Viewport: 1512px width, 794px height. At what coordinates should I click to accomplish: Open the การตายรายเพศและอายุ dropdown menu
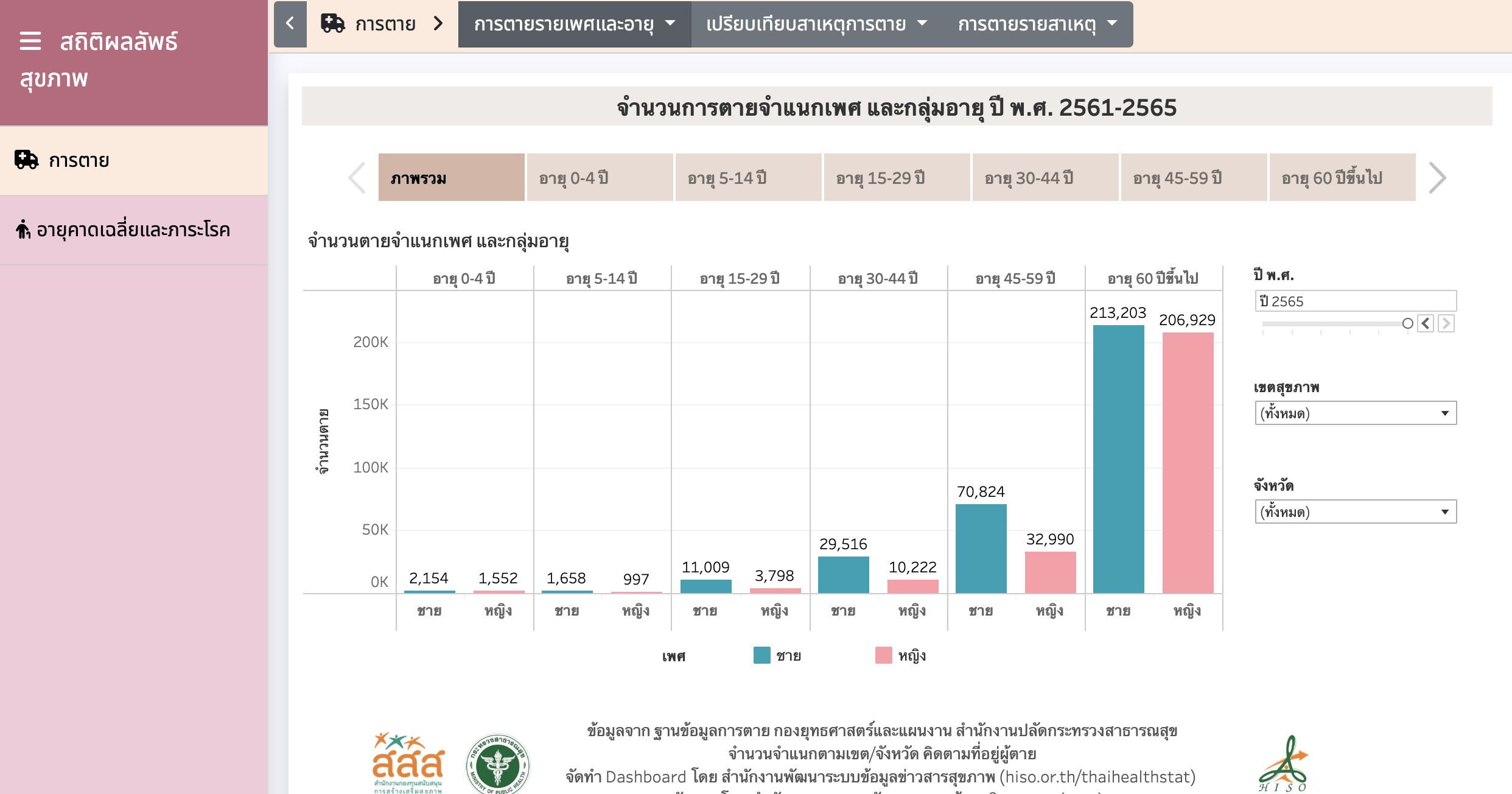point(574,24)
